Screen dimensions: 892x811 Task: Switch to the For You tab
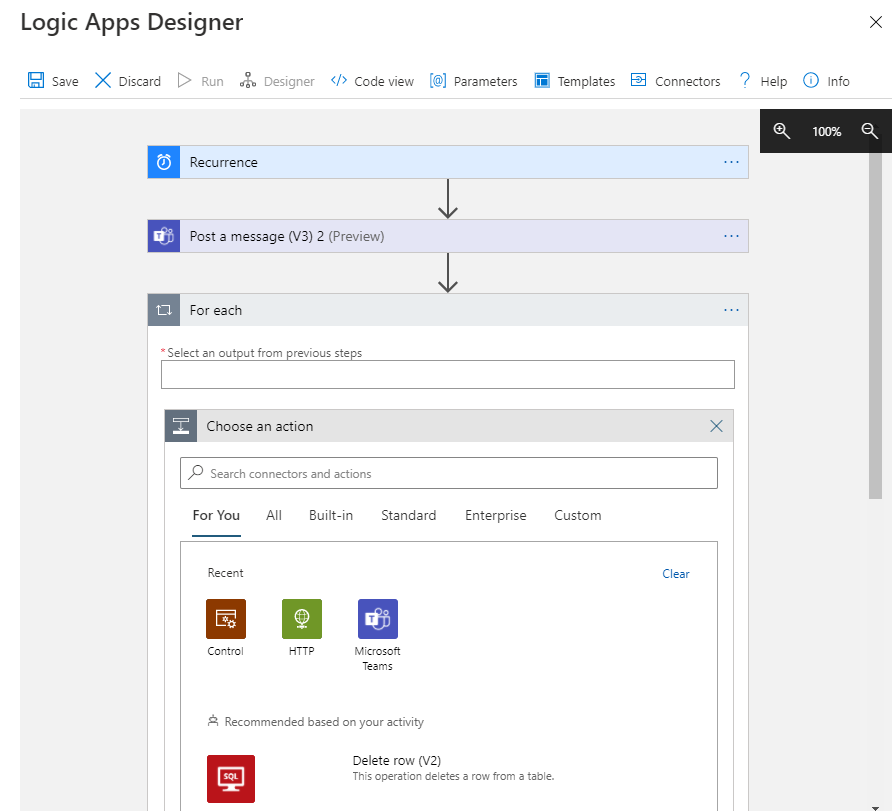(x=216, y=515)
